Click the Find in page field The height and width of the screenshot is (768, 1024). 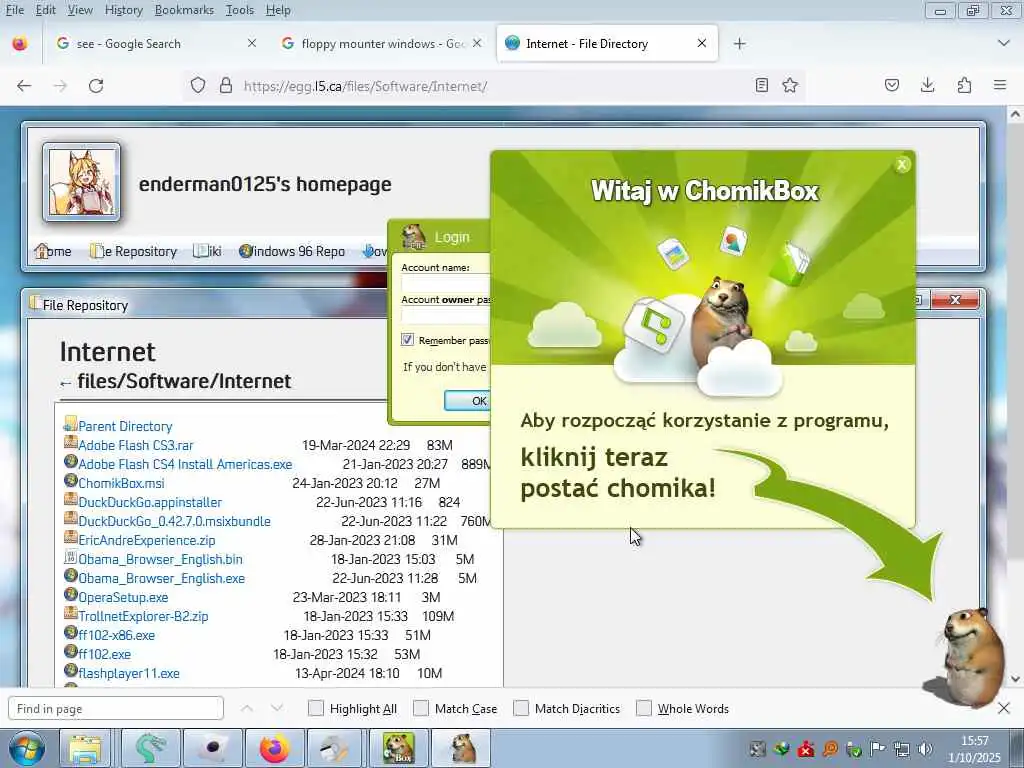[x=116, y=709]
